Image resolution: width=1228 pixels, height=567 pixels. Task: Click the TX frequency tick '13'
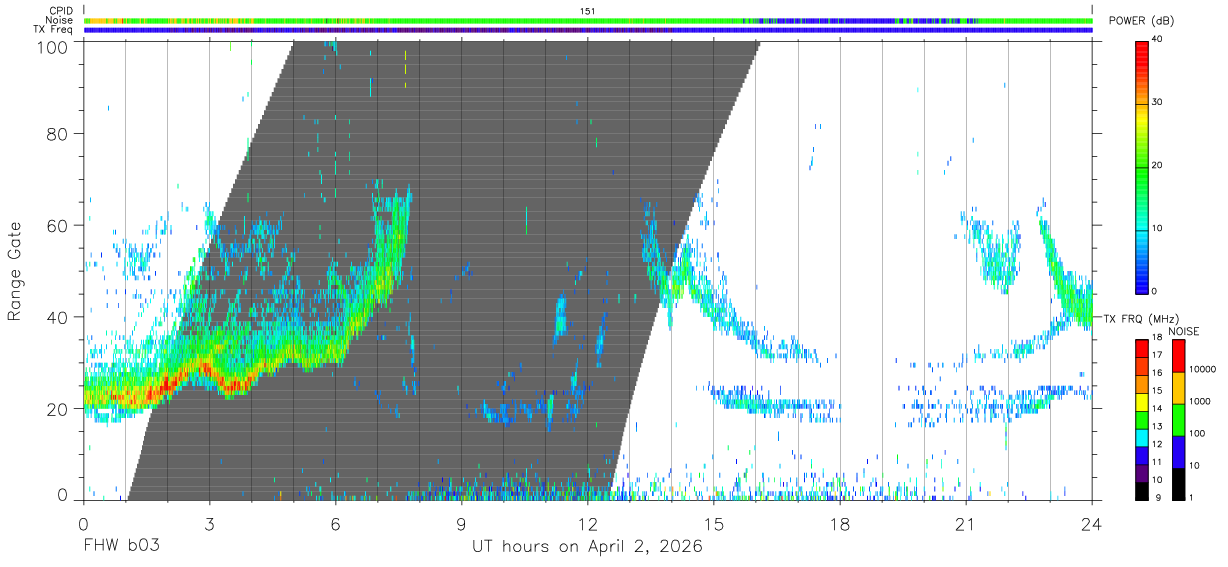pyautogui.click(x=1158, y=426)
